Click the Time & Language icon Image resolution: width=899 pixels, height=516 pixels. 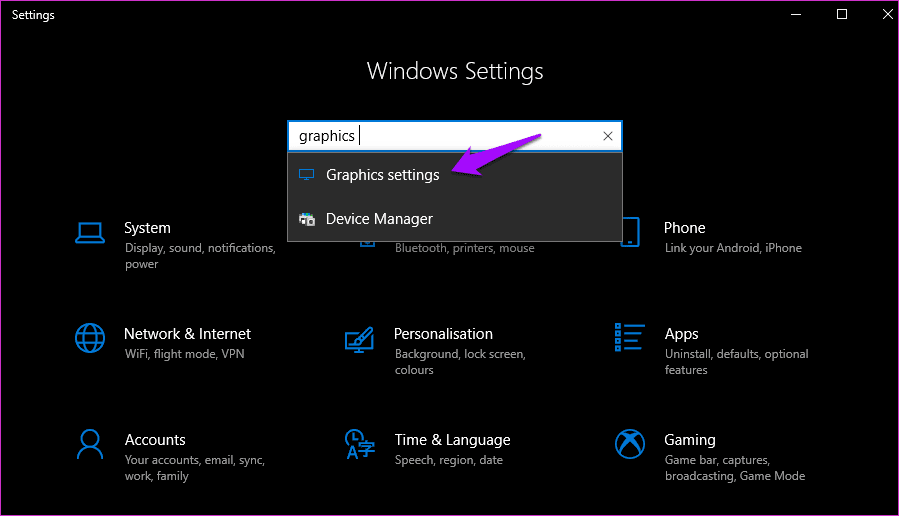click(359, 444)
